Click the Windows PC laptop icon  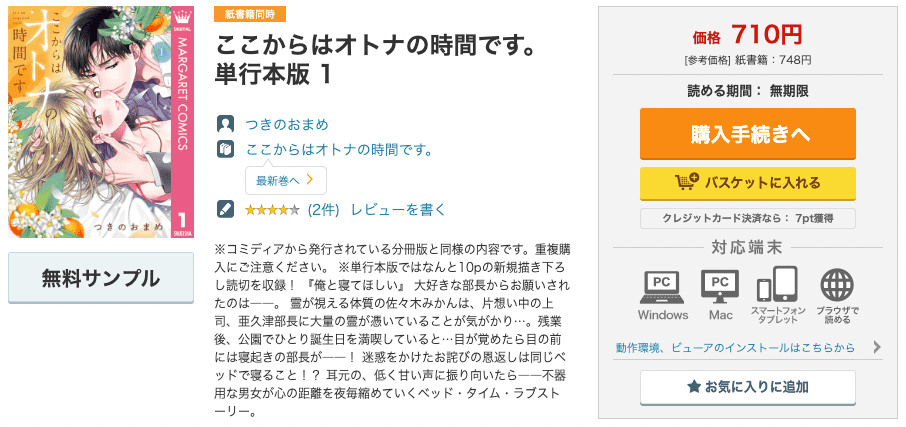click(663, 287)
